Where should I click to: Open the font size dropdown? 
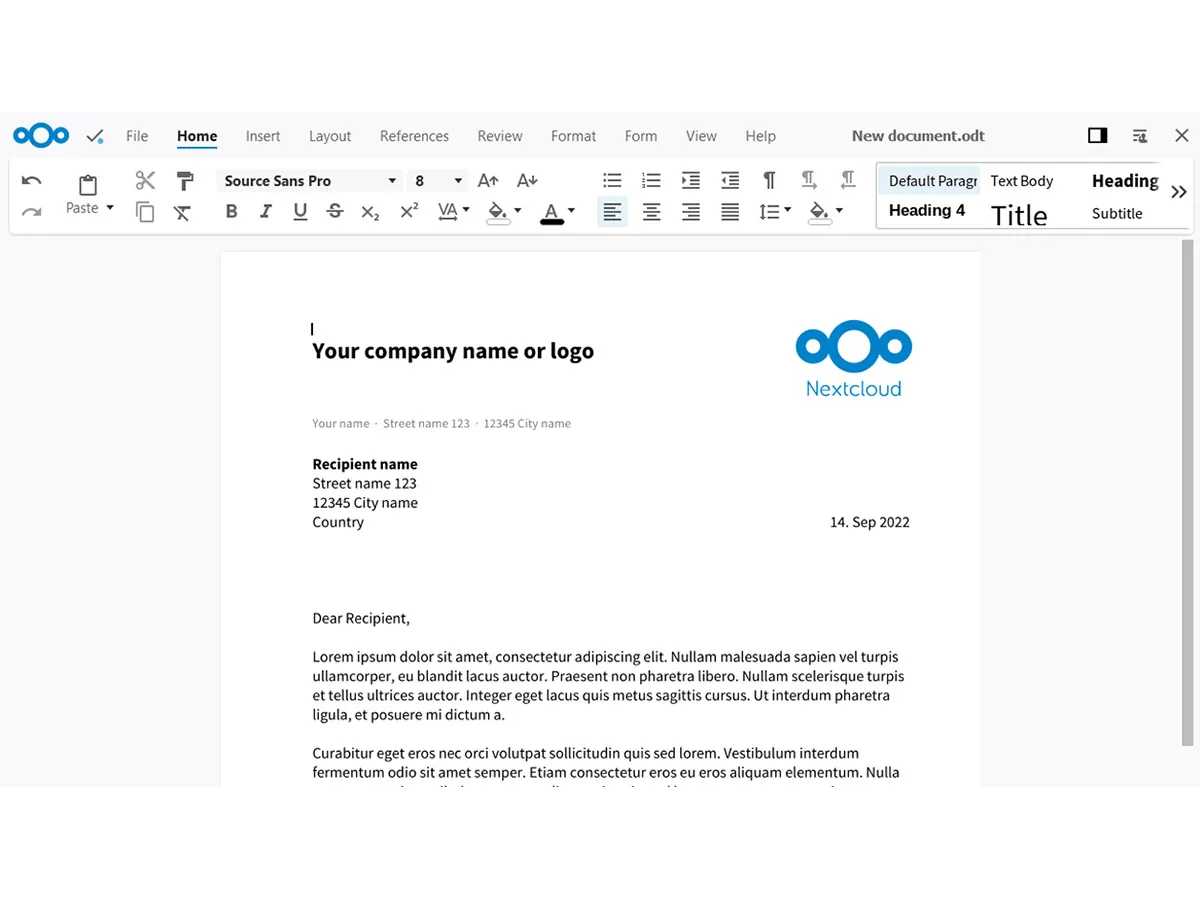(458, 181)
